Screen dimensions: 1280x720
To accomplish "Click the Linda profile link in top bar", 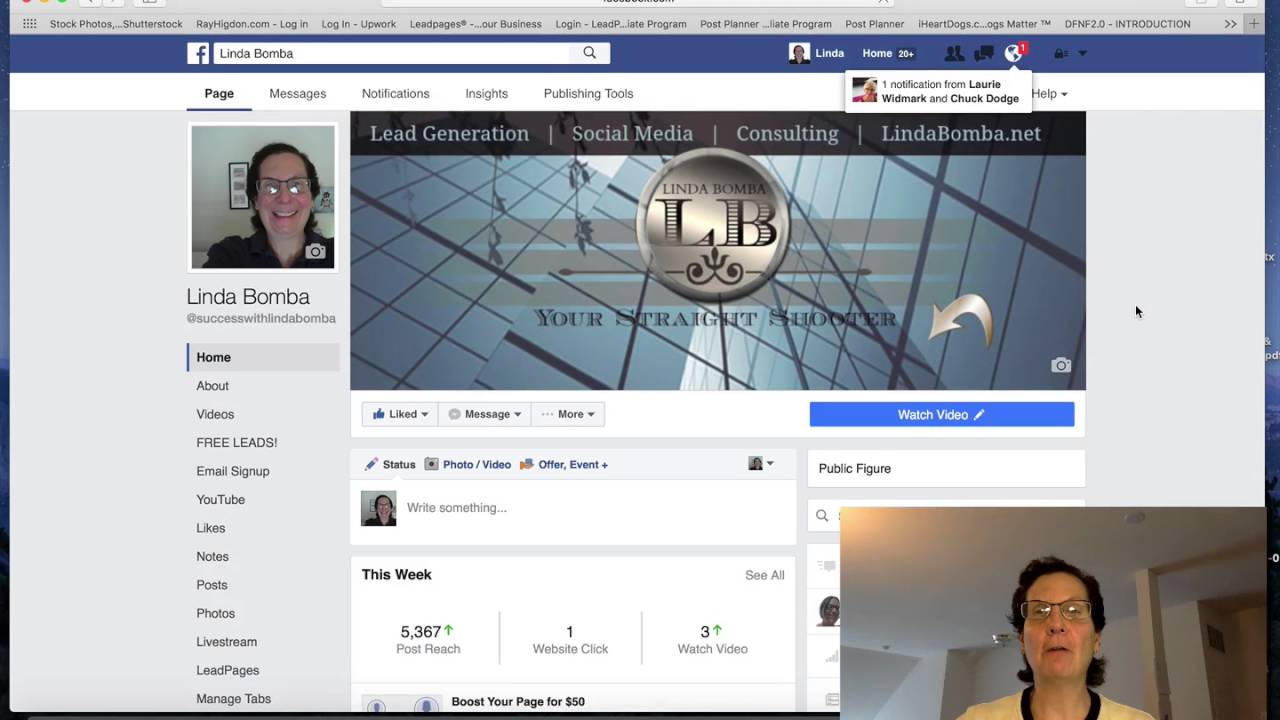I will (817, 53).
